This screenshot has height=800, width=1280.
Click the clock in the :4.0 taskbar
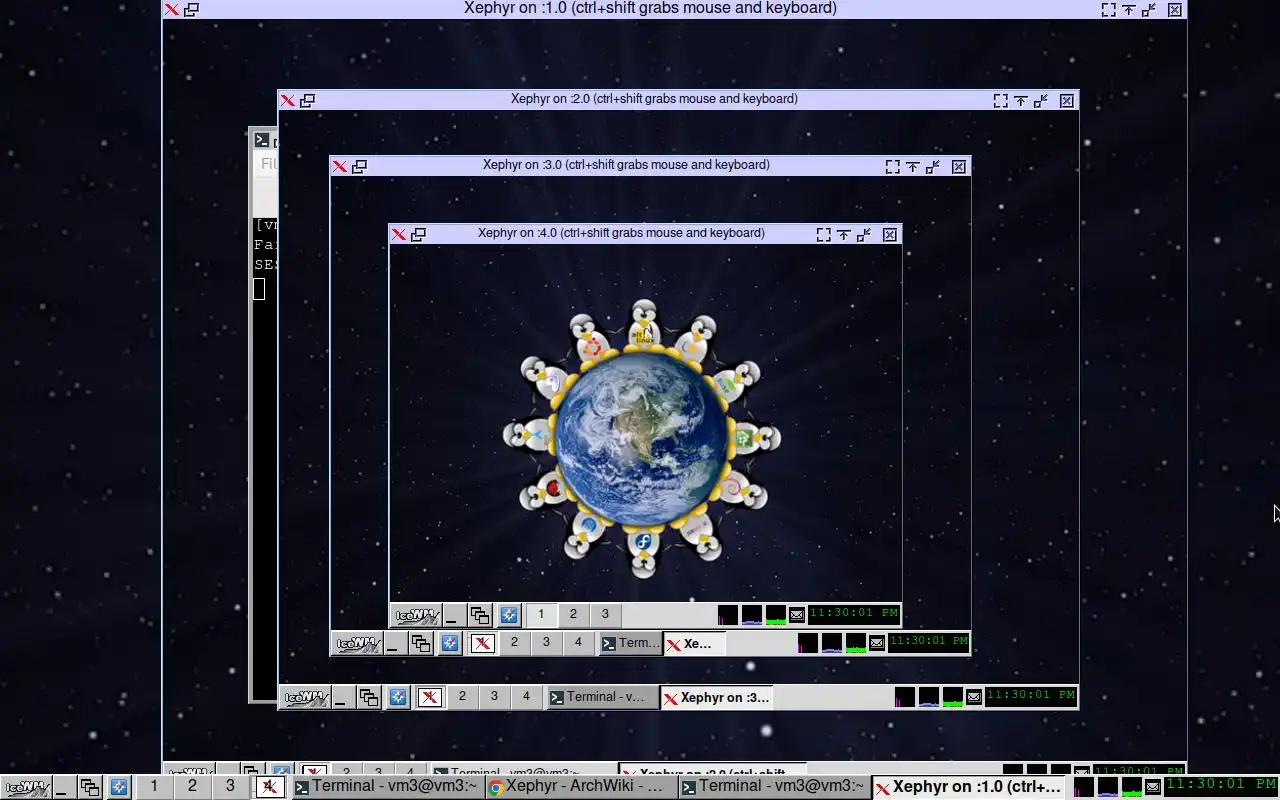tap(853, 613)
